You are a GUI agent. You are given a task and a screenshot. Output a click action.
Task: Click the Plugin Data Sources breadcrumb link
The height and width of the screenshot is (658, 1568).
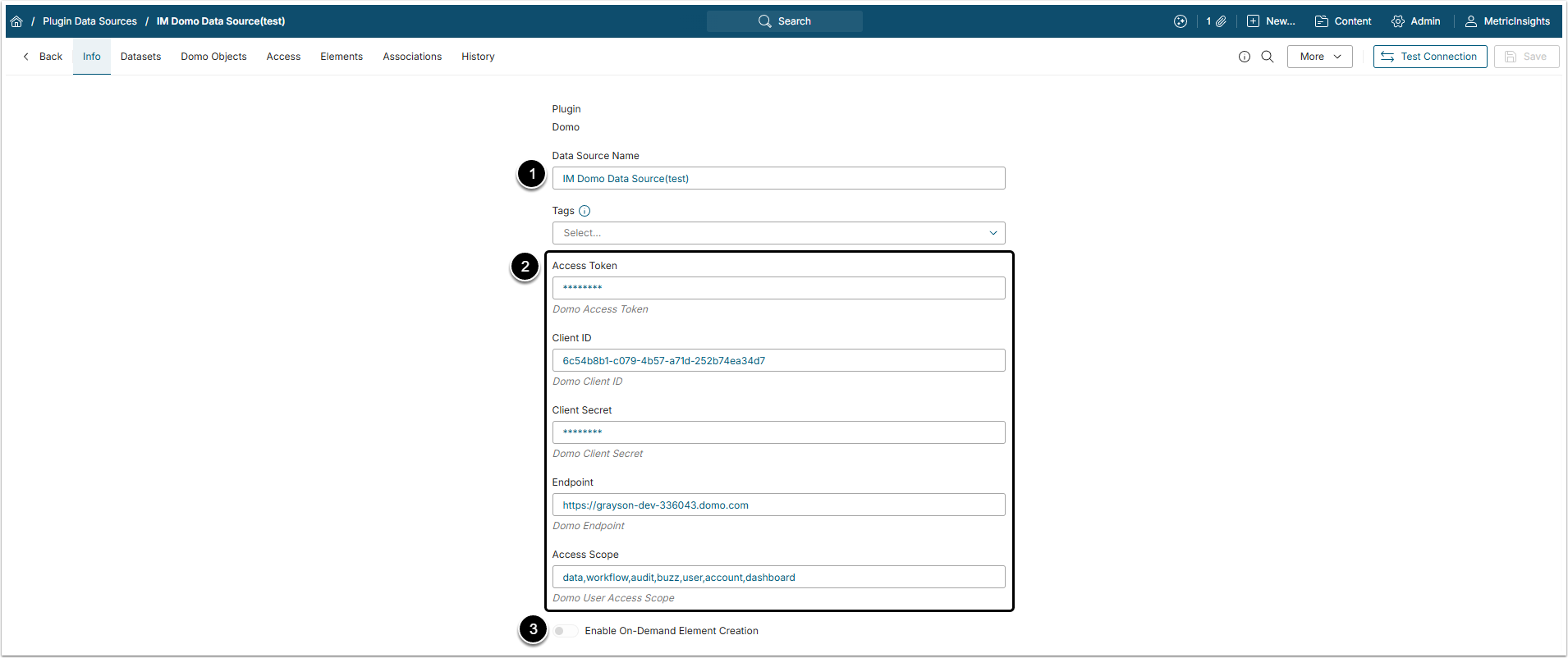tap(89, 21)
